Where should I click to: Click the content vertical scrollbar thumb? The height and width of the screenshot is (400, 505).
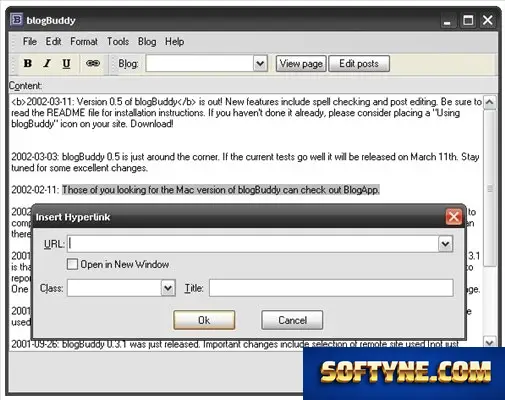[490, 188]
